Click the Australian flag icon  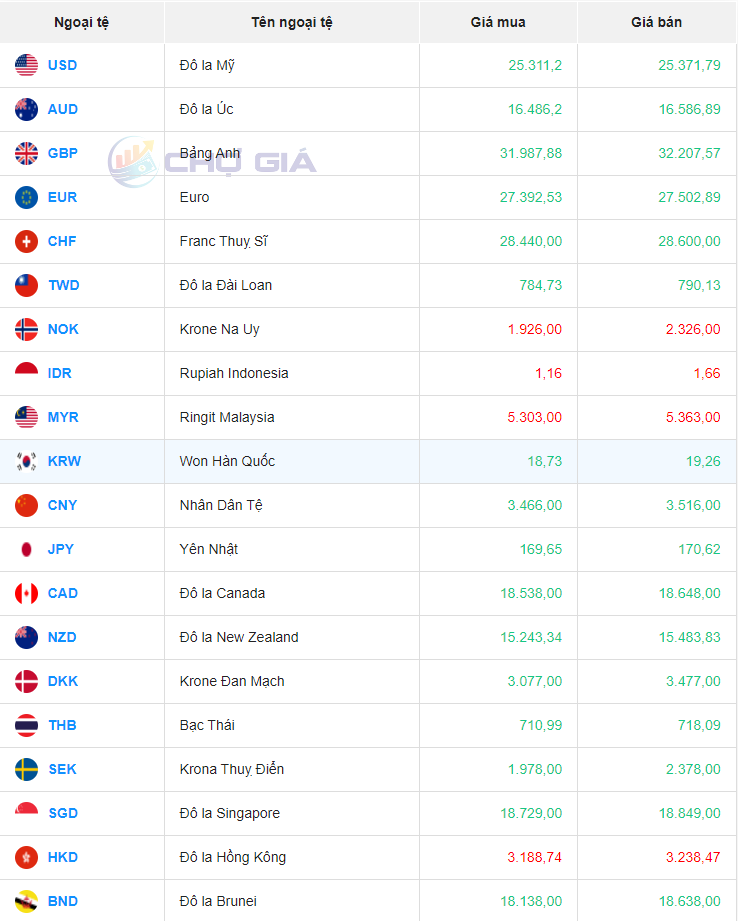[x=27, y=110]
